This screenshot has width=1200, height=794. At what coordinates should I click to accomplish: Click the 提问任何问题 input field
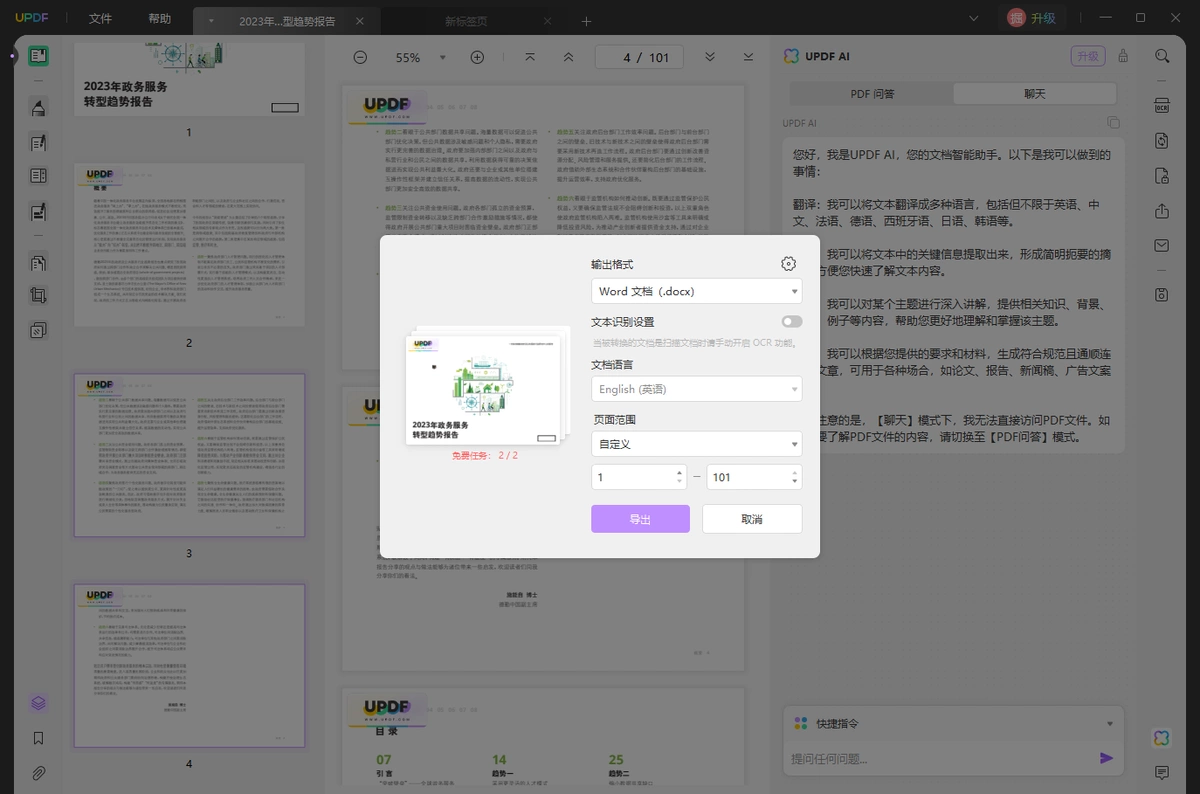[940, 759]
